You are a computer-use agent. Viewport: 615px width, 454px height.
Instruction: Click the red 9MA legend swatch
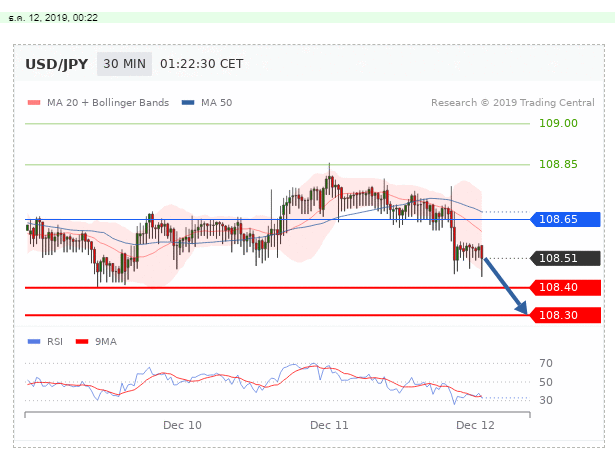82,342
